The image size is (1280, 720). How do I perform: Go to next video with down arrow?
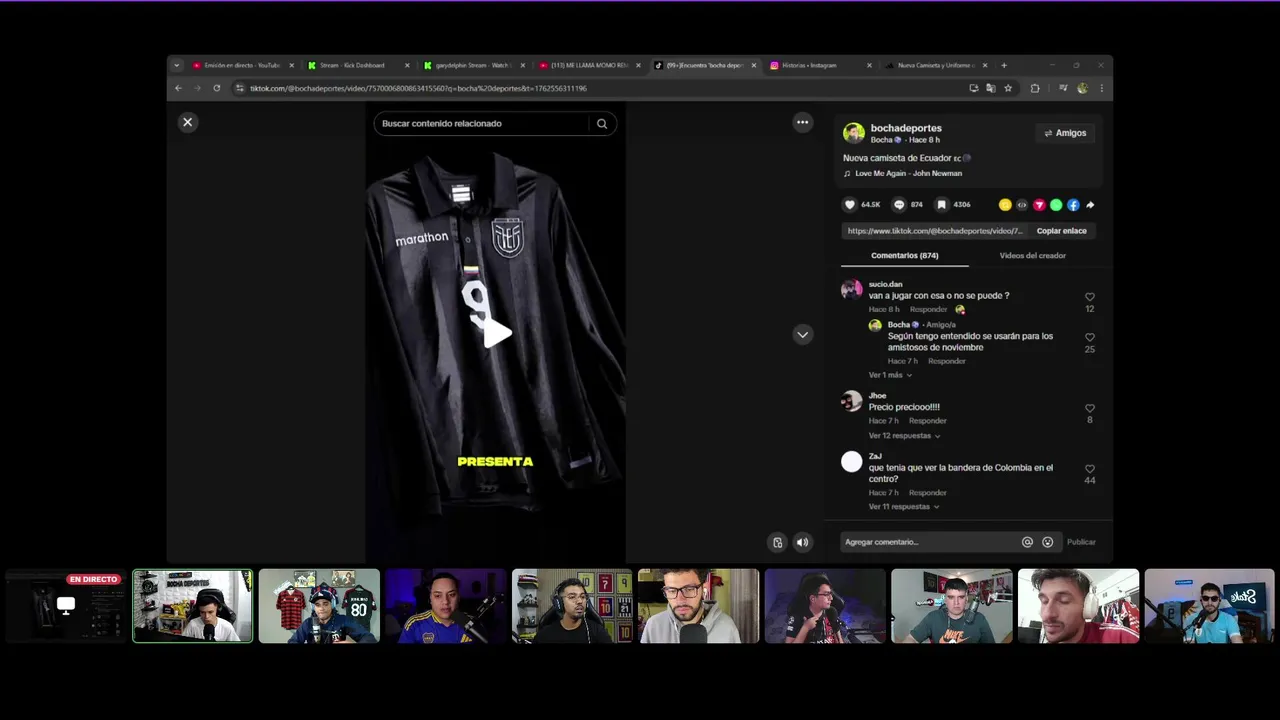(802, 335)
